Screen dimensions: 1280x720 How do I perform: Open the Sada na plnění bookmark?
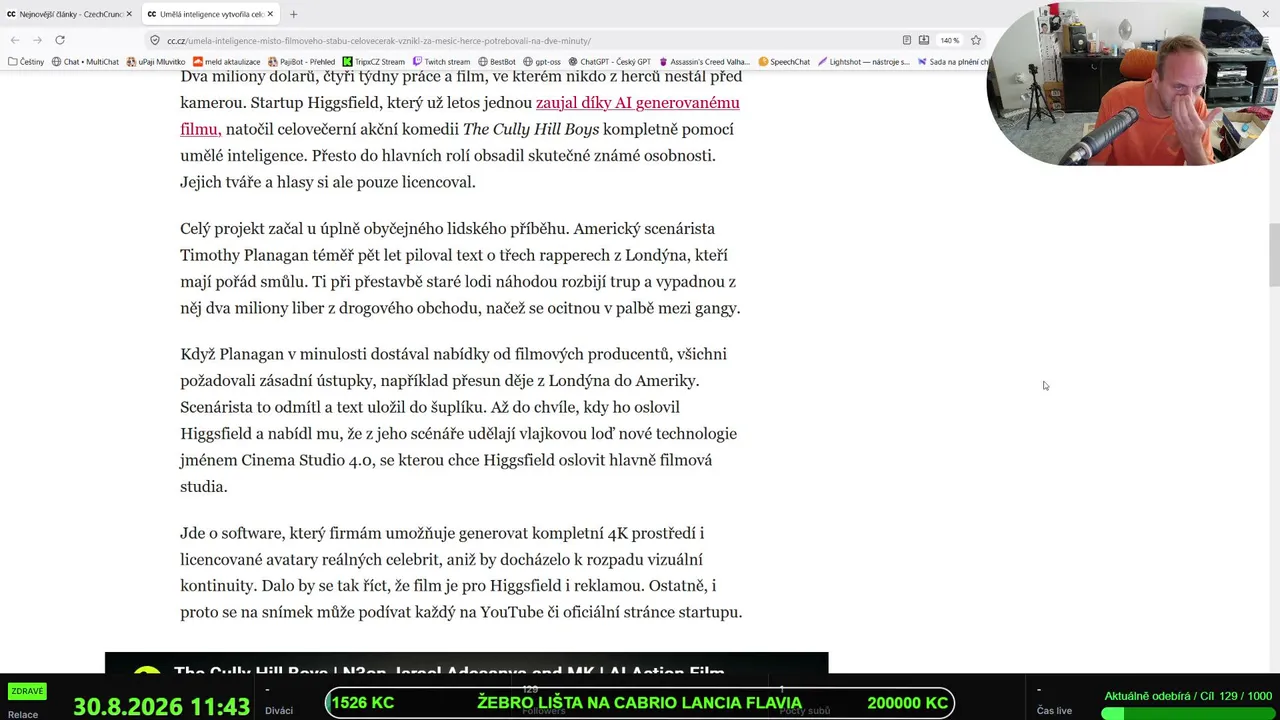tap(953, 62)
